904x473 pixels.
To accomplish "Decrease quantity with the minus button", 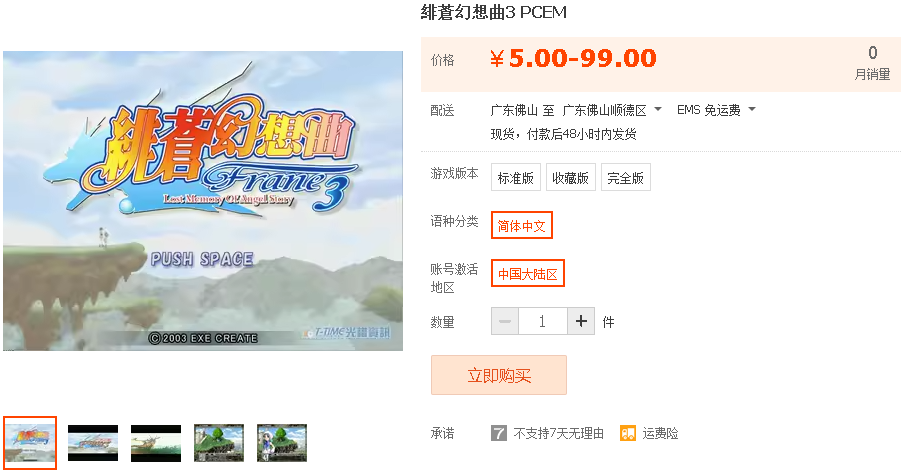I will coord(505,321).
